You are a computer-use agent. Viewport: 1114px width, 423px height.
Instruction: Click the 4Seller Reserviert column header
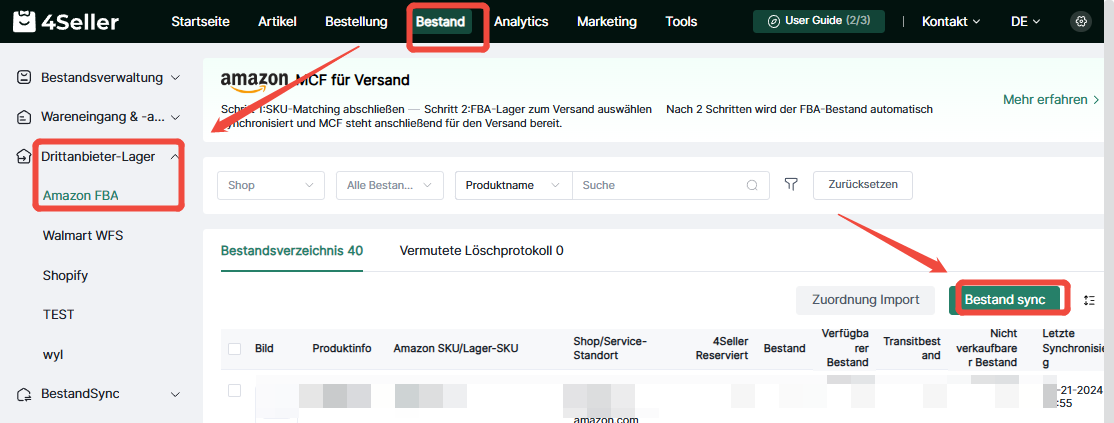coord(722,348)
